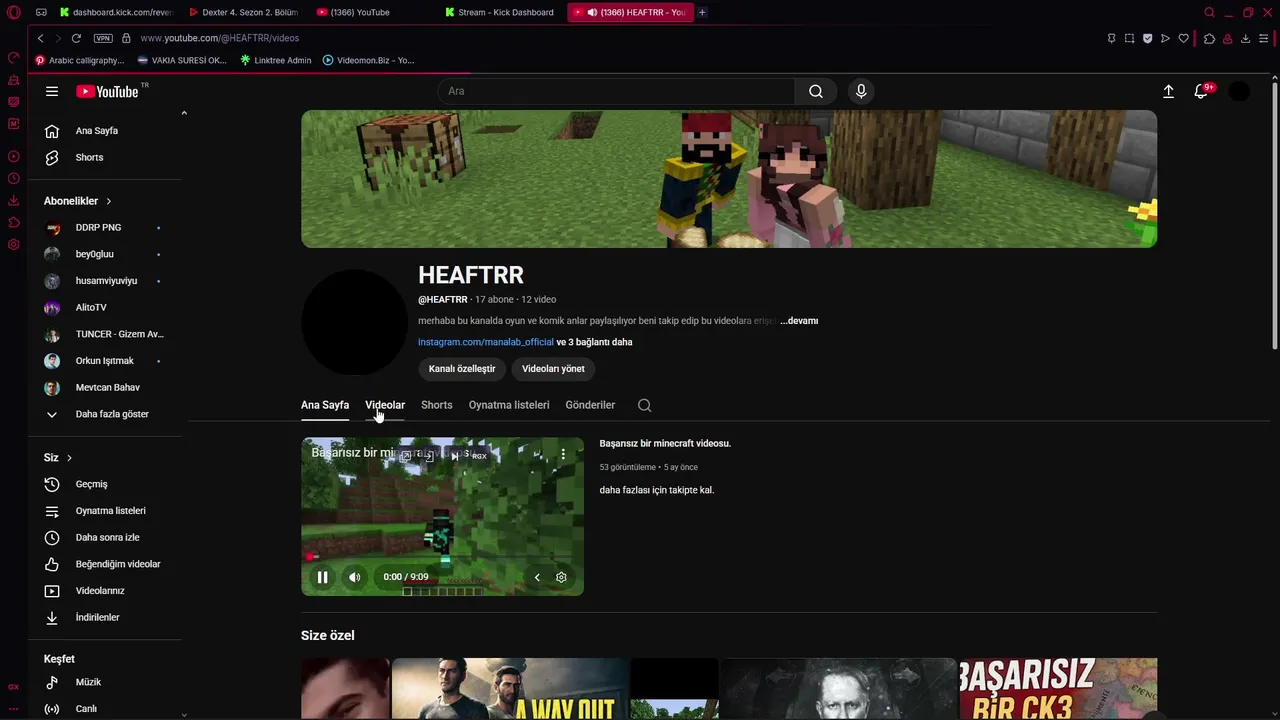Switch to Stream - Kick Dashboard browser tab
Viewport: 1280px width, 720px height.
pos(498,12)
